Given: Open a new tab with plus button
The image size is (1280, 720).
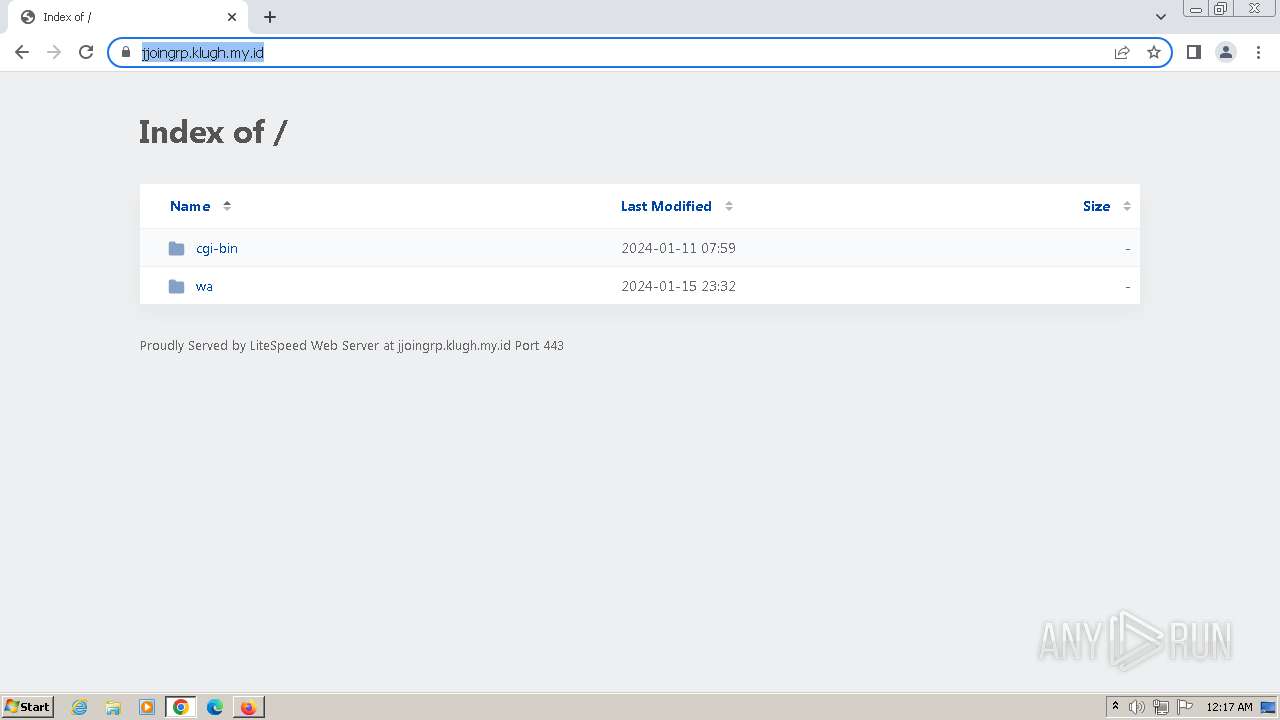Looking at the screenshot, I should click(x=270, y=17).
